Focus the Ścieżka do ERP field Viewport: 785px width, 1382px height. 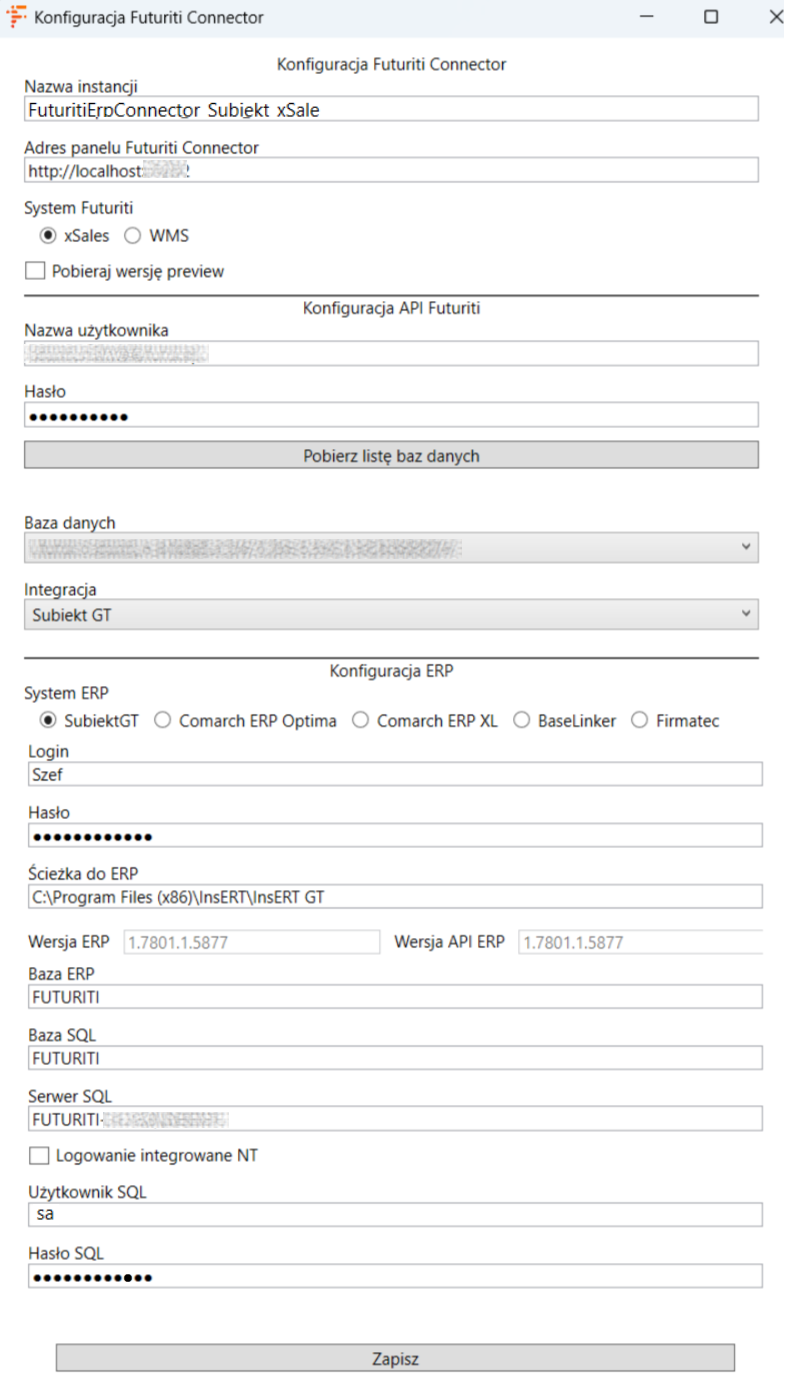[395, 897]
